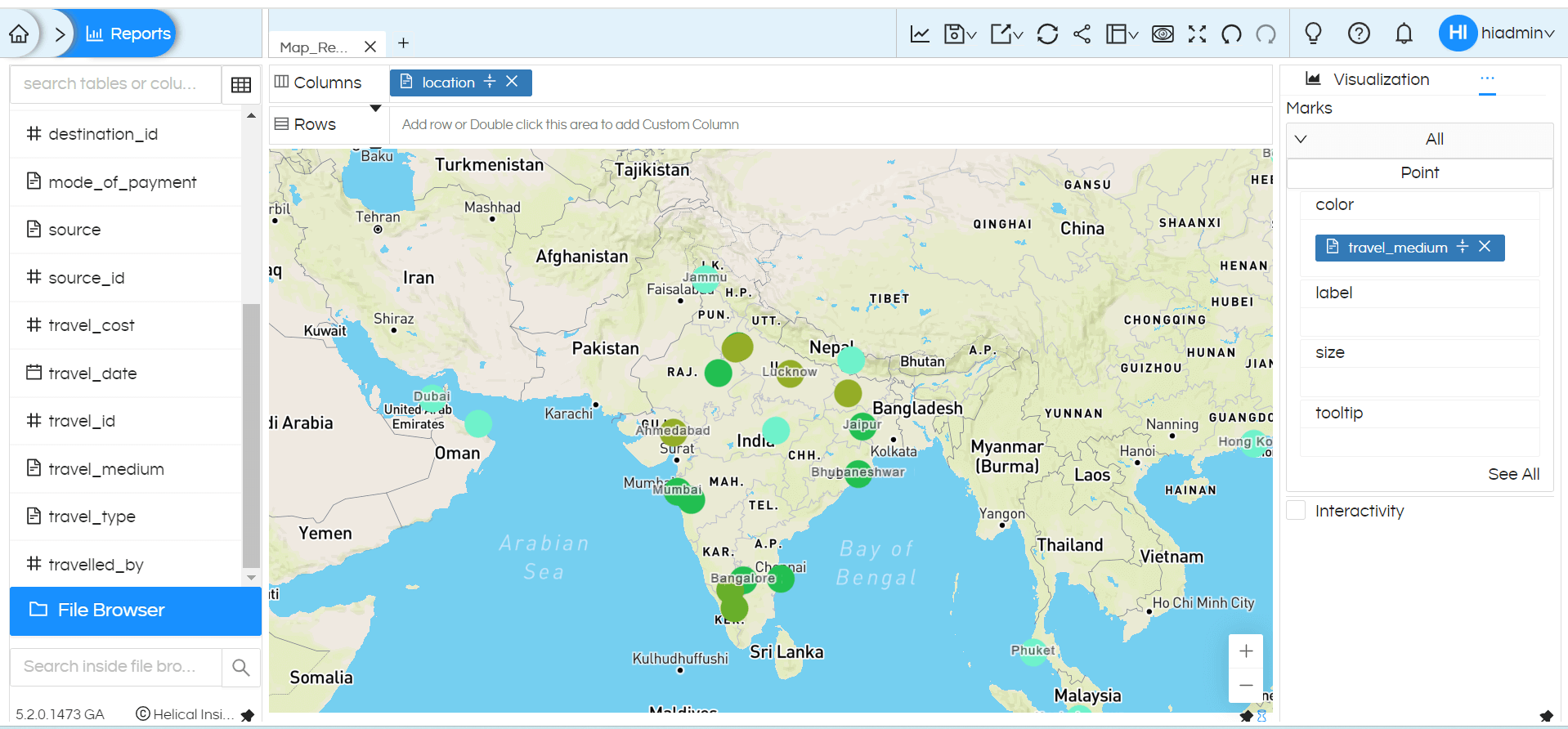Viewport: 1568px width, 729px height.
Task: Expand the export options dropdown arrow
Action: [x=1019, y=34]
